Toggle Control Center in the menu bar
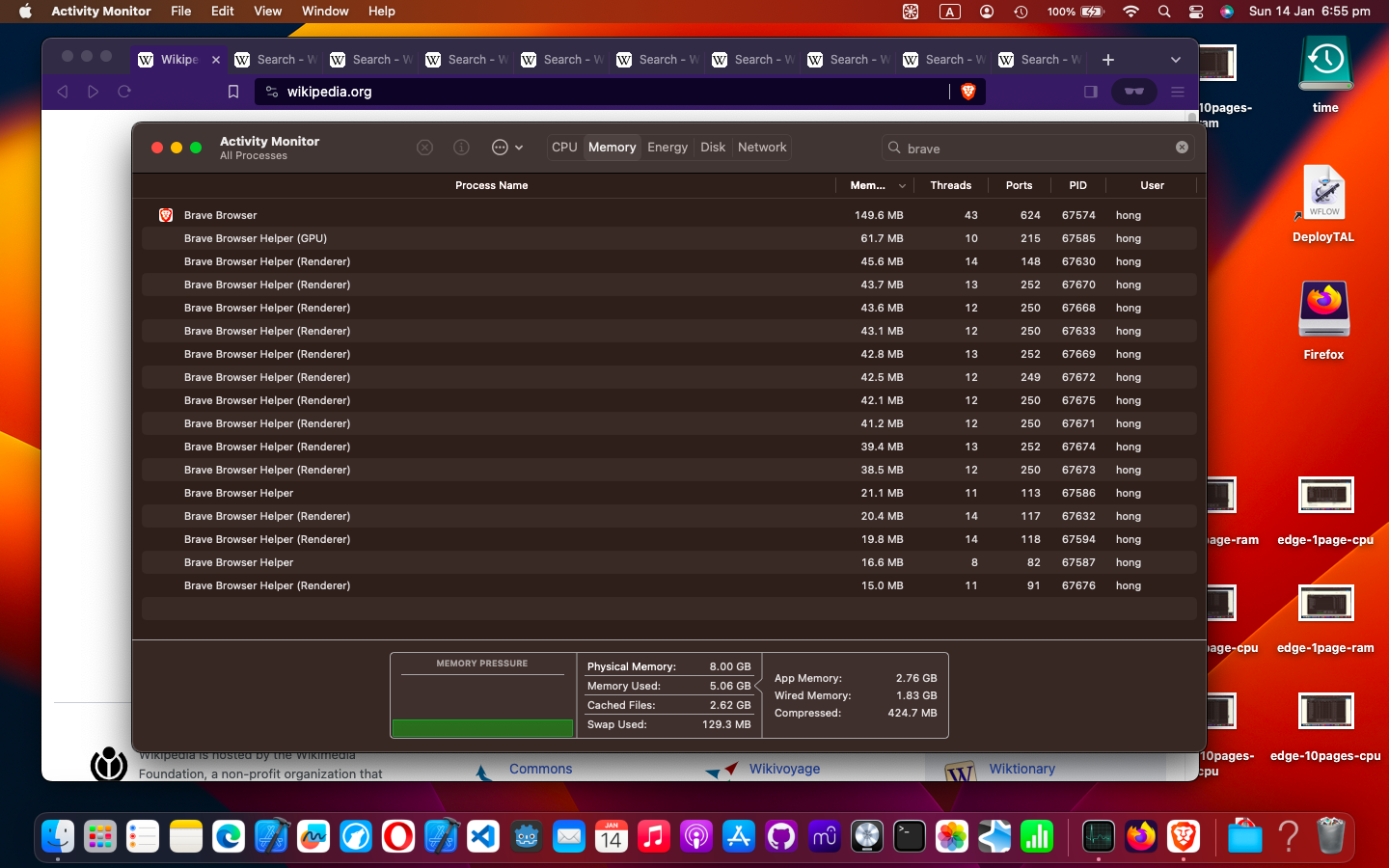1389x868 pixels. [x=1196, y=12]
